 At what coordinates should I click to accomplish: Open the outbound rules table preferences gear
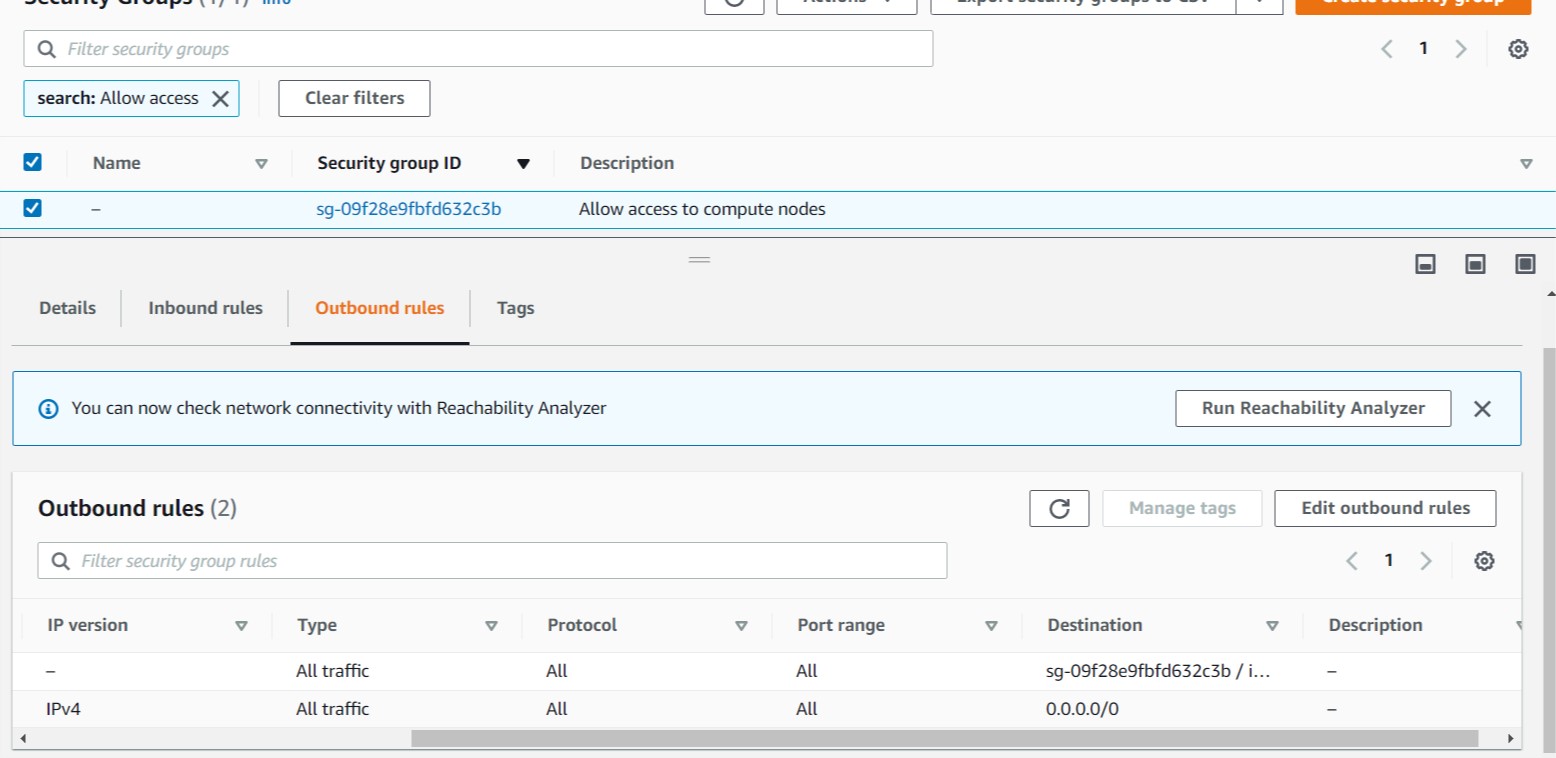click(1484, 560)
